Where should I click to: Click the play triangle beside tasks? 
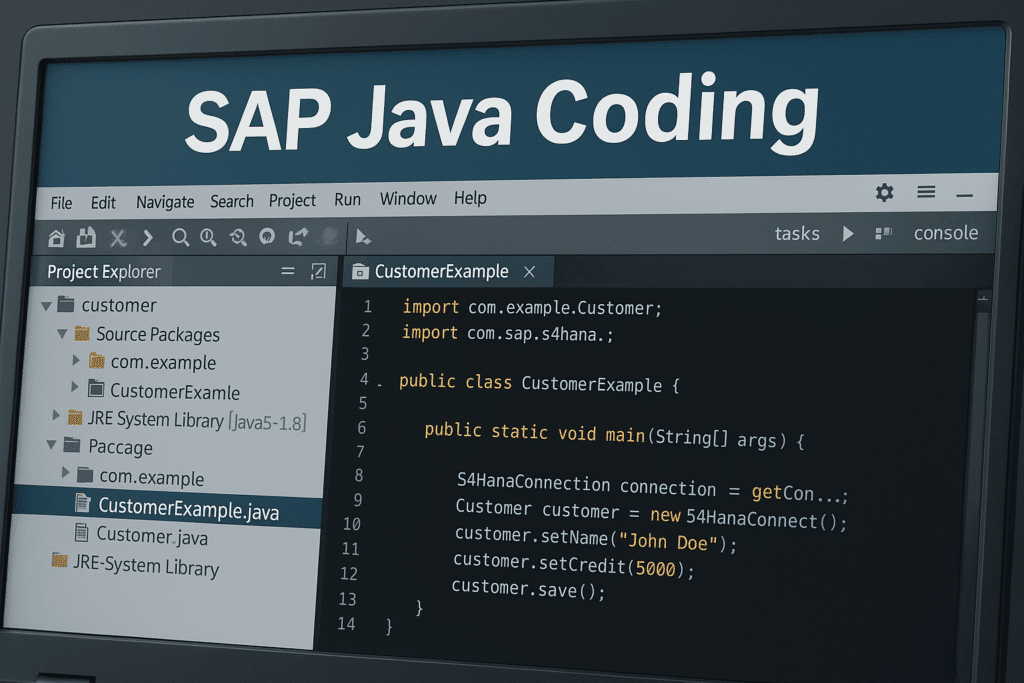(x=848, y=234)
